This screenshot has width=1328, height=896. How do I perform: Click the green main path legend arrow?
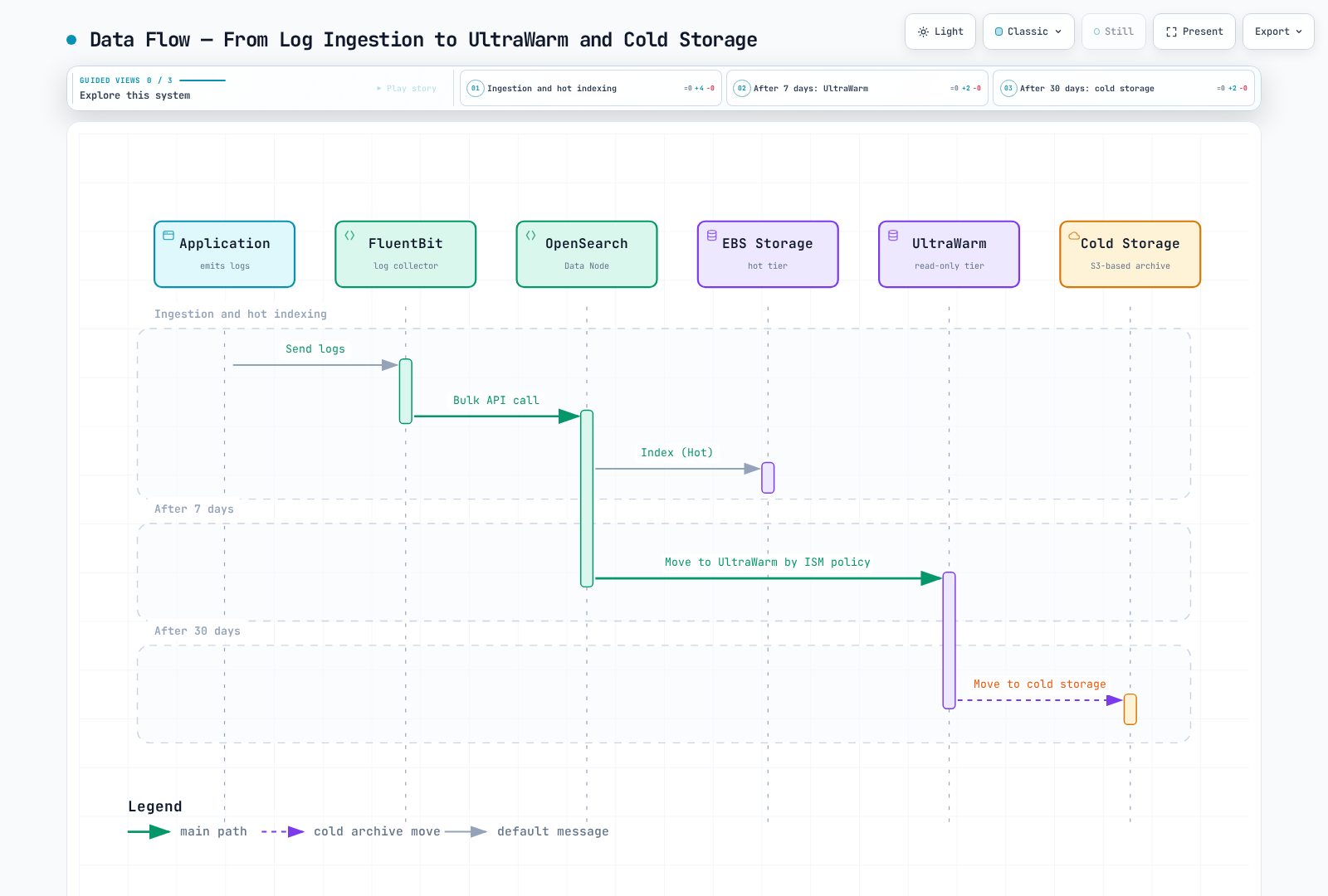click(149, 831)
